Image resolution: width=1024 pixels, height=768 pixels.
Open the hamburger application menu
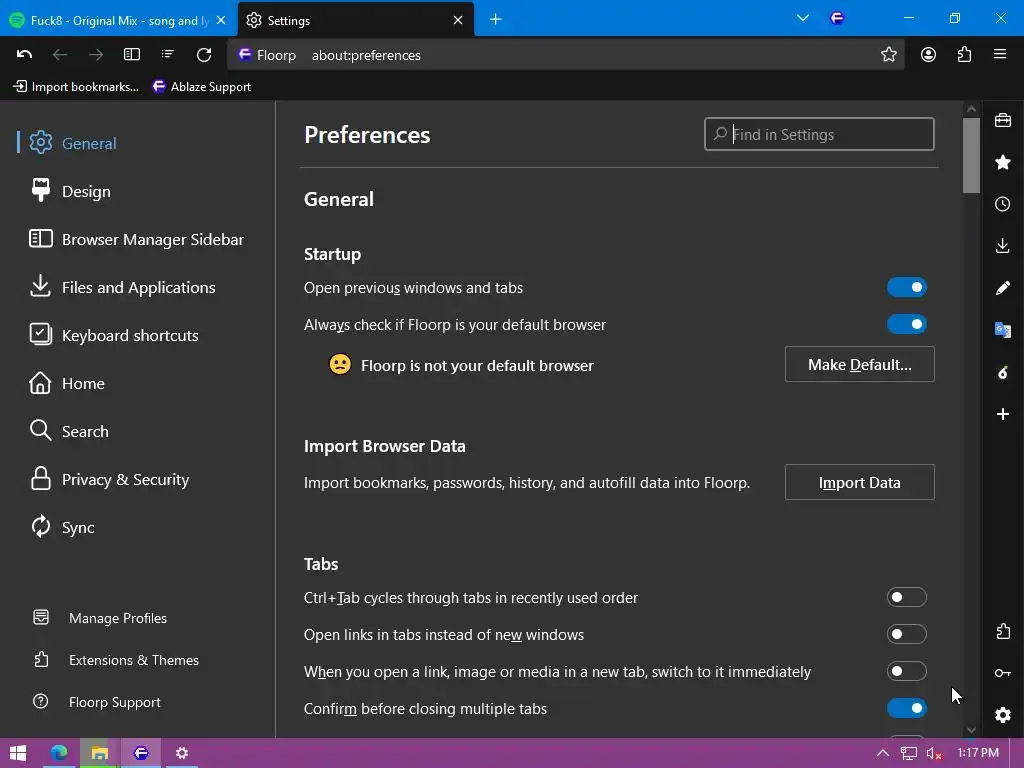(1000, 55)
